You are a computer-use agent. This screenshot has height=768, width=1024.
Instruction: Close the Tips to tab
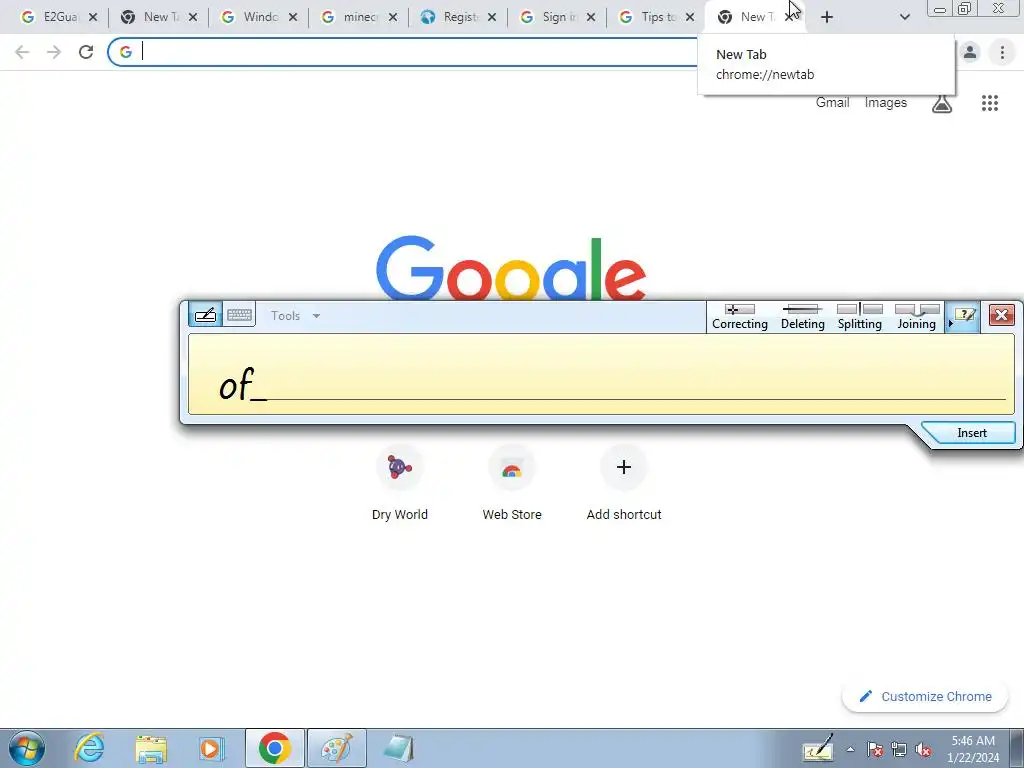pos(690,17)
